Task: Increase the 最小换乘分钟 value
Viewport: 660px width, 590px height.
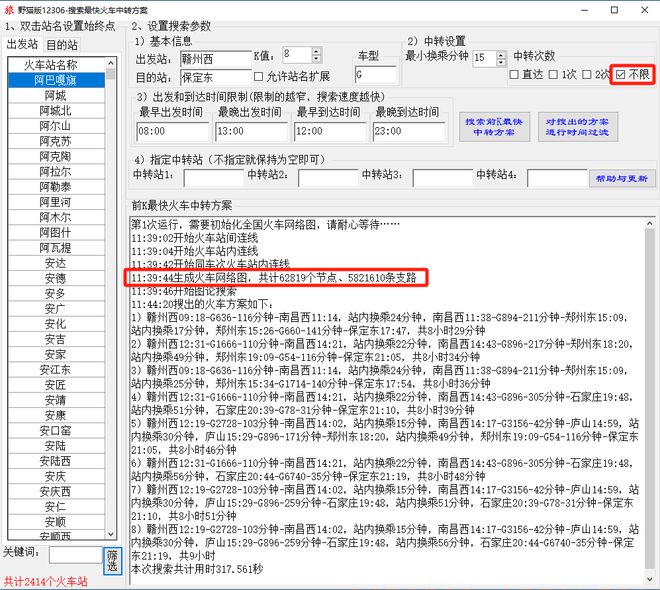Action: pyautogui.click(x=500, y=54)
